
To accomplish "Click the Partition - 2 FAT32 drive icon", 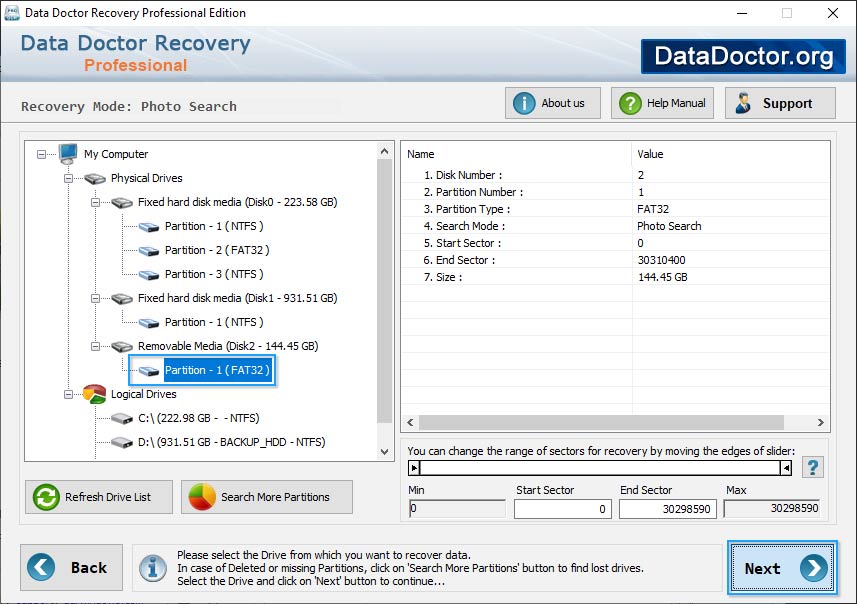I will point(149,251).
